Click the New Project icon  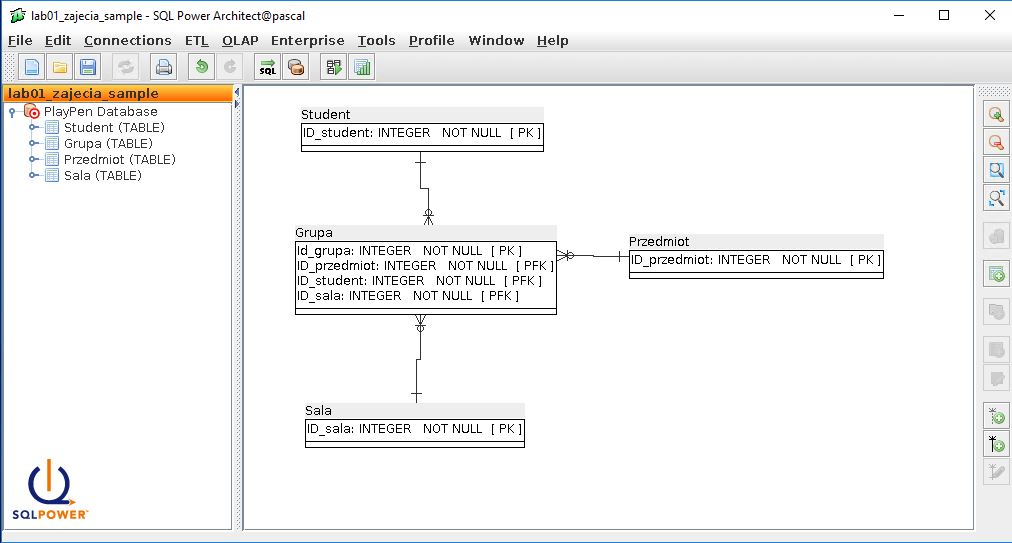pyautogui.click(x=32, y=68)
